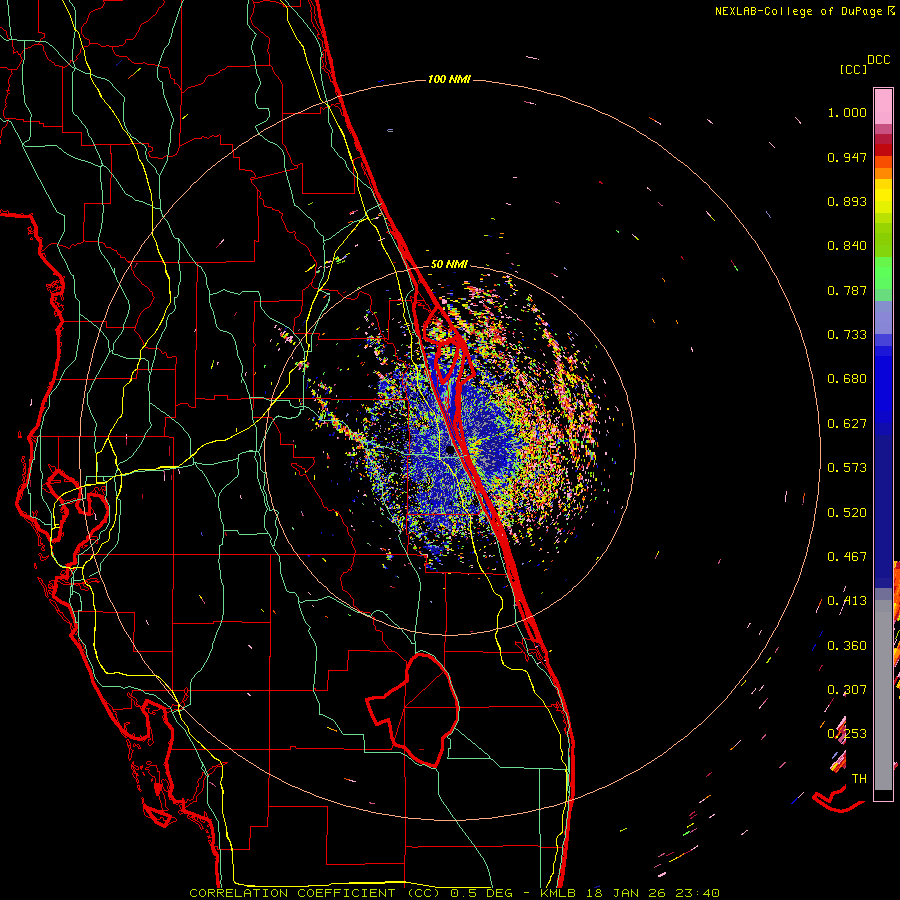
Task: Pick the dark navy swatch on the color bar
Action: pyautogui.click(x=883, y=511)
